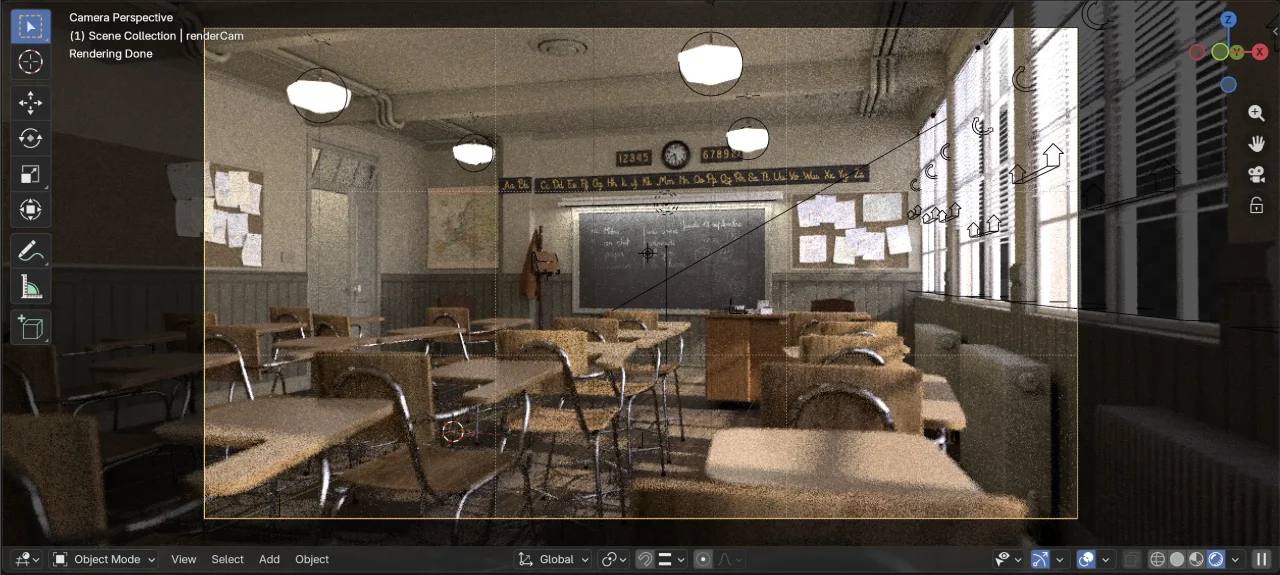Click blue Z axis on navigation gizmo
Screen dimensions: 1280x575
pyautogui.click(x=1228, y=20)
